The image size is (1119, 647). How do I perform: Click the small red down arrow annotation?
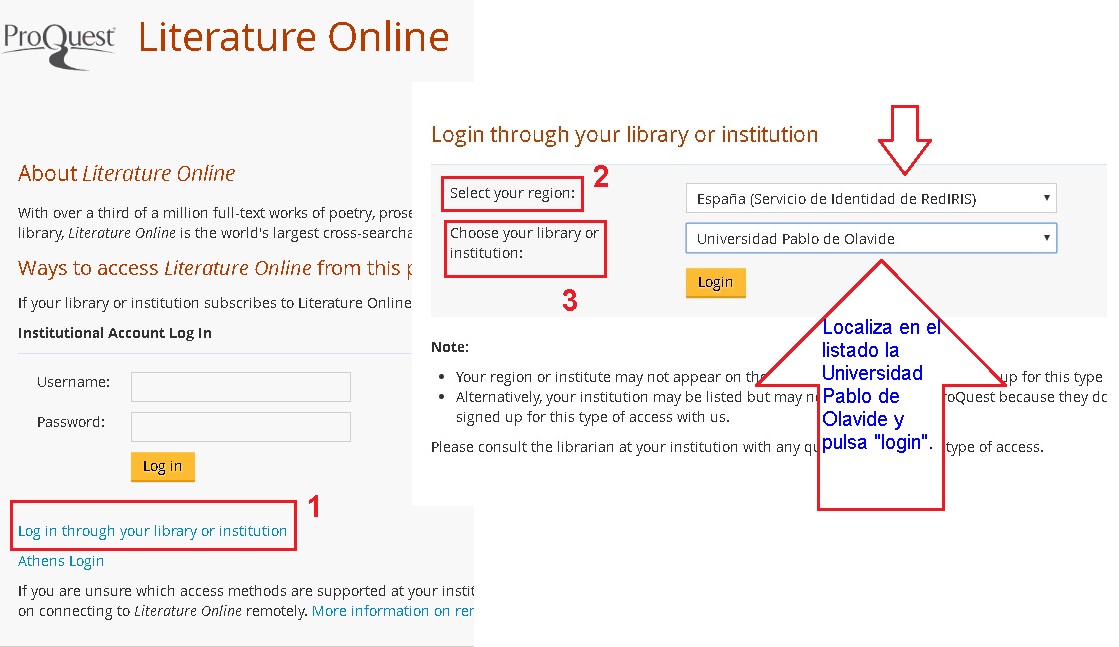[904, 139]
